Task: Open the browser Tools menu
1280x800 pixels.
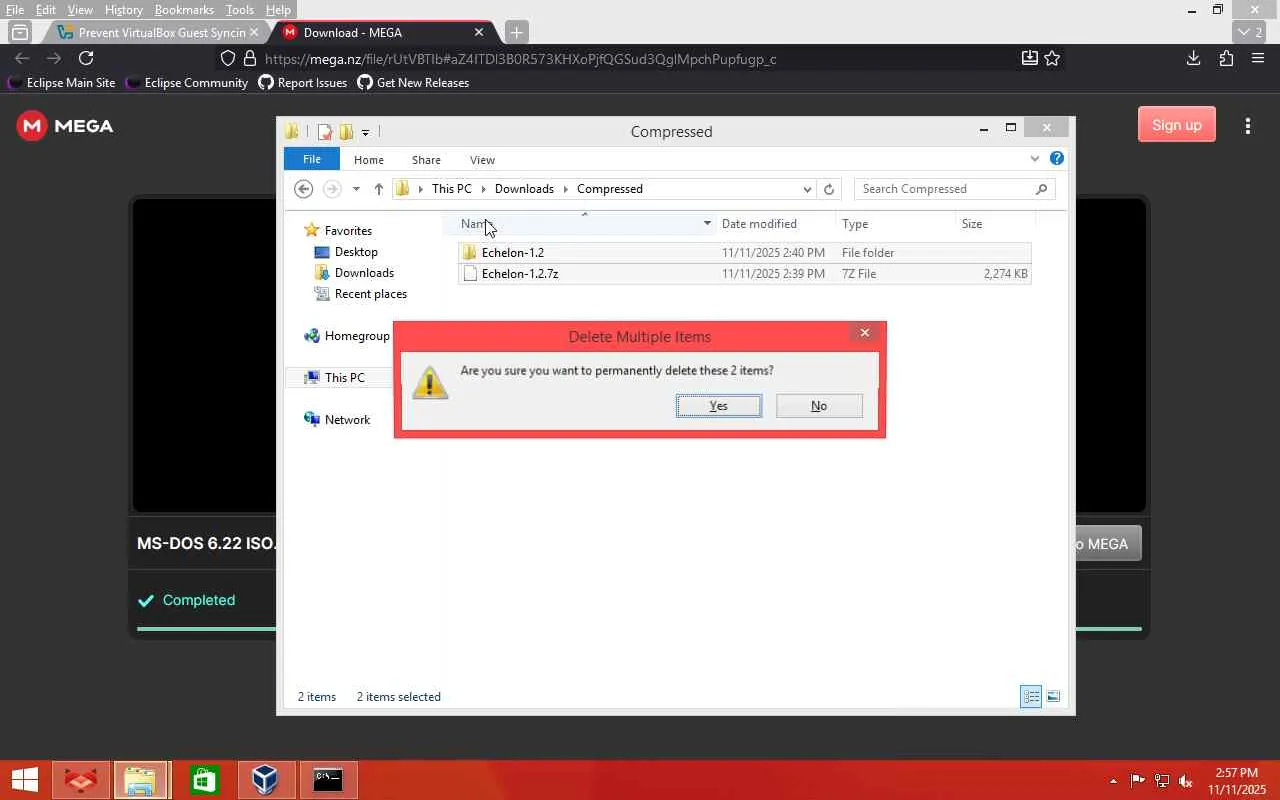Action: click(239, 10)
